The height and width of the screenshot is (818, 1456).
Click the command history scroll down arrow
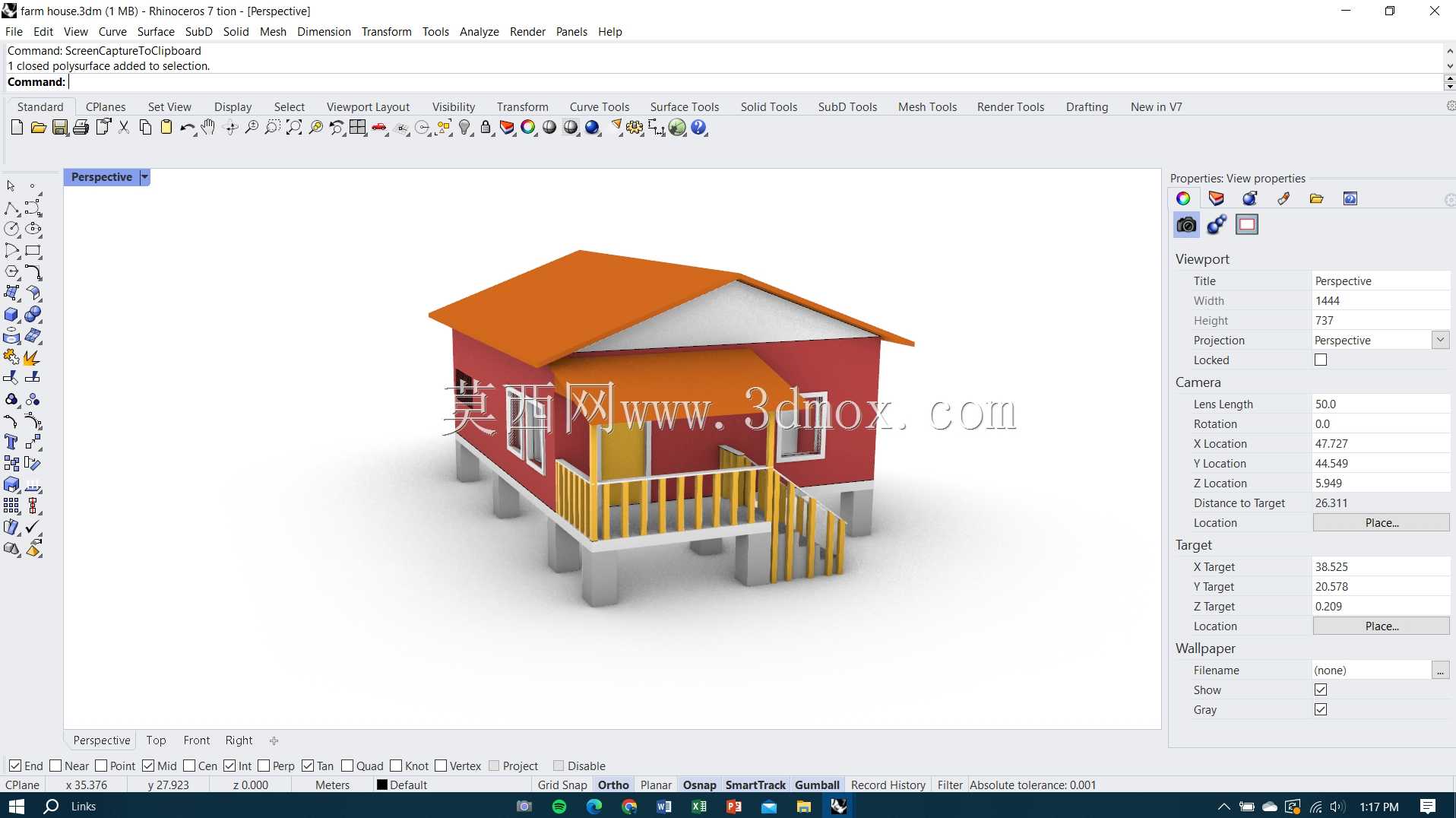tap(1449, 66)
